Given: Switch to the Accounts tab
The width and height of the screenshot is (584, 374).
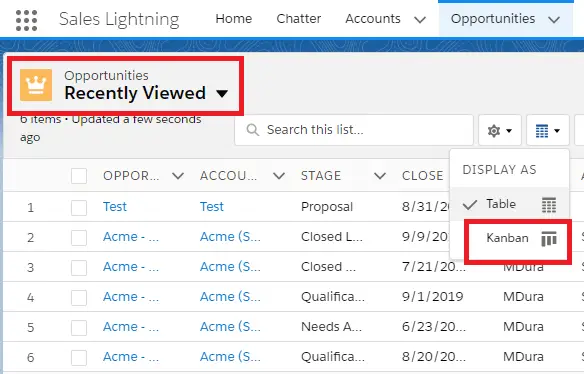Looking at the screenshot, I should click(373, 19).
